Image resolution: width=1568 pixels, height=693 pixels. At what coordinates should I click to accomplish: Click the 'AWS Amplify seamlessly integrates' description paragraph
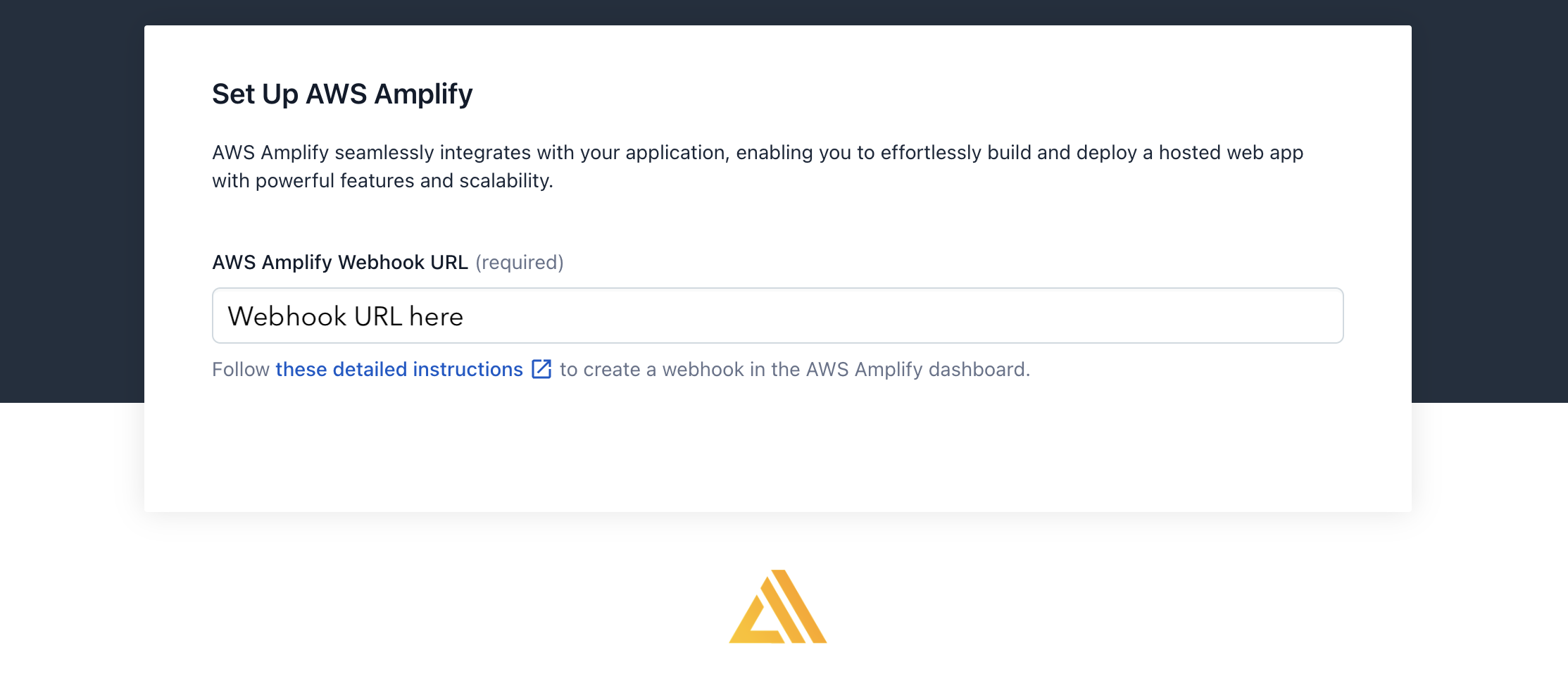758,166
